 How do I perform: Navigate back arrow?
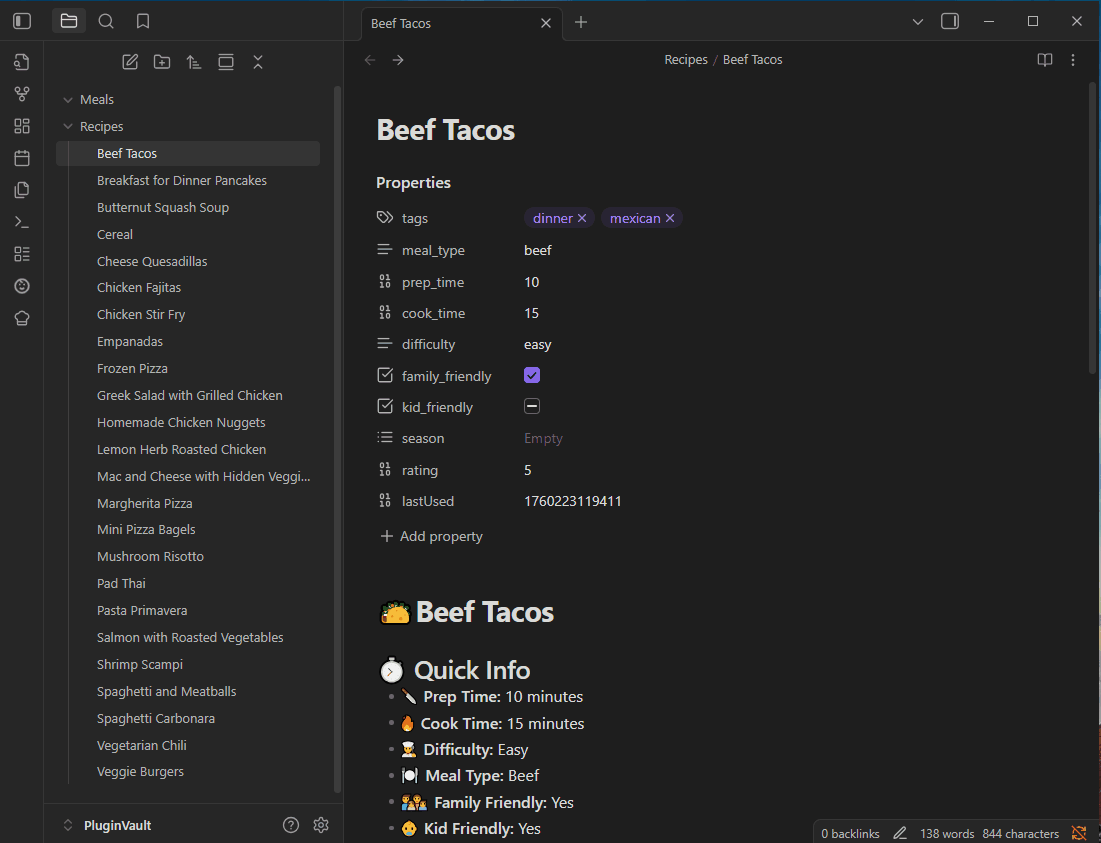click(370, 60)
